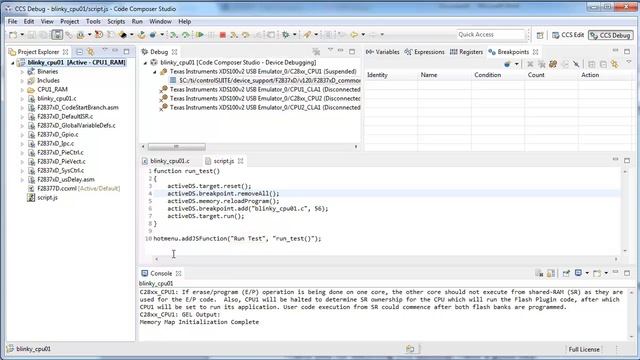Toggle Scroll Lock in Console toolbar
The width and height of the screenshot is (640, 360).
[551, 273]
